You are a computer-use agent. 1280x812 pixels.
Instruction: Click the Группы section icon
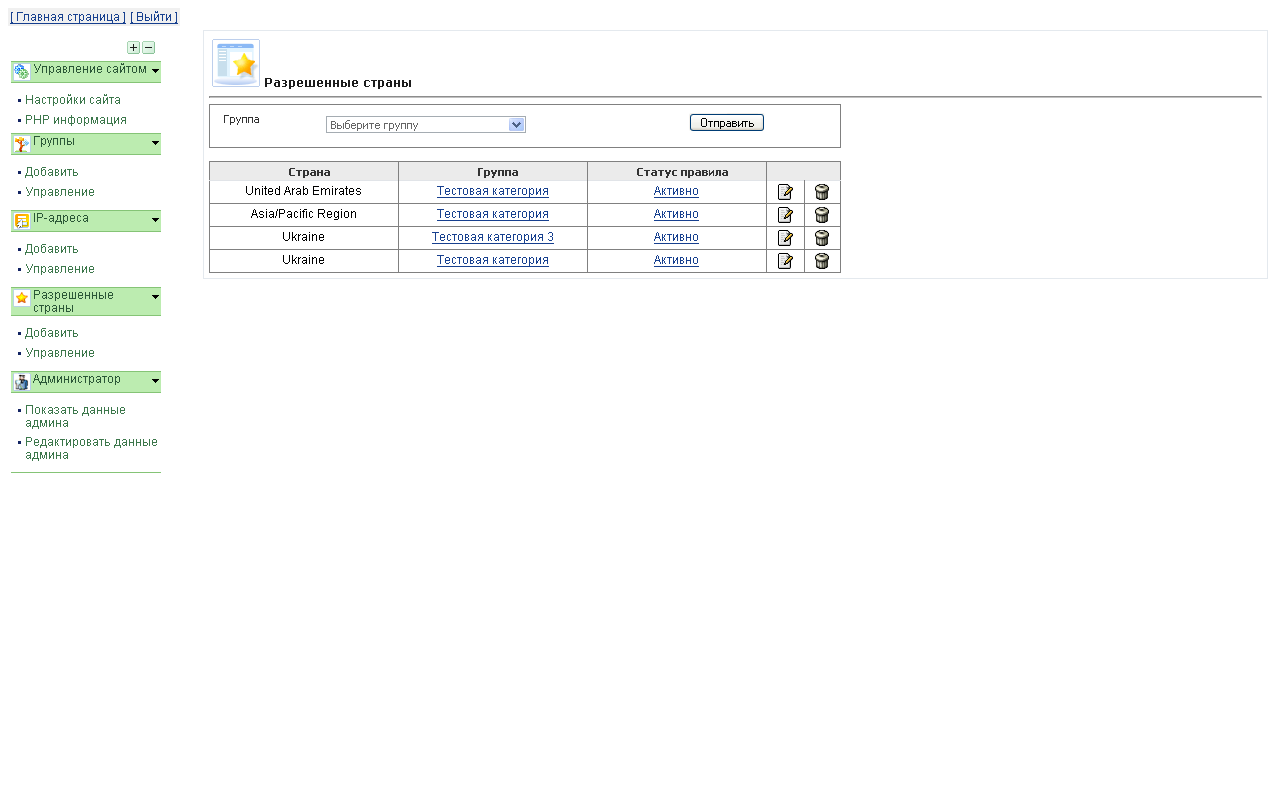pyautogui.click(x=21, y=144)
